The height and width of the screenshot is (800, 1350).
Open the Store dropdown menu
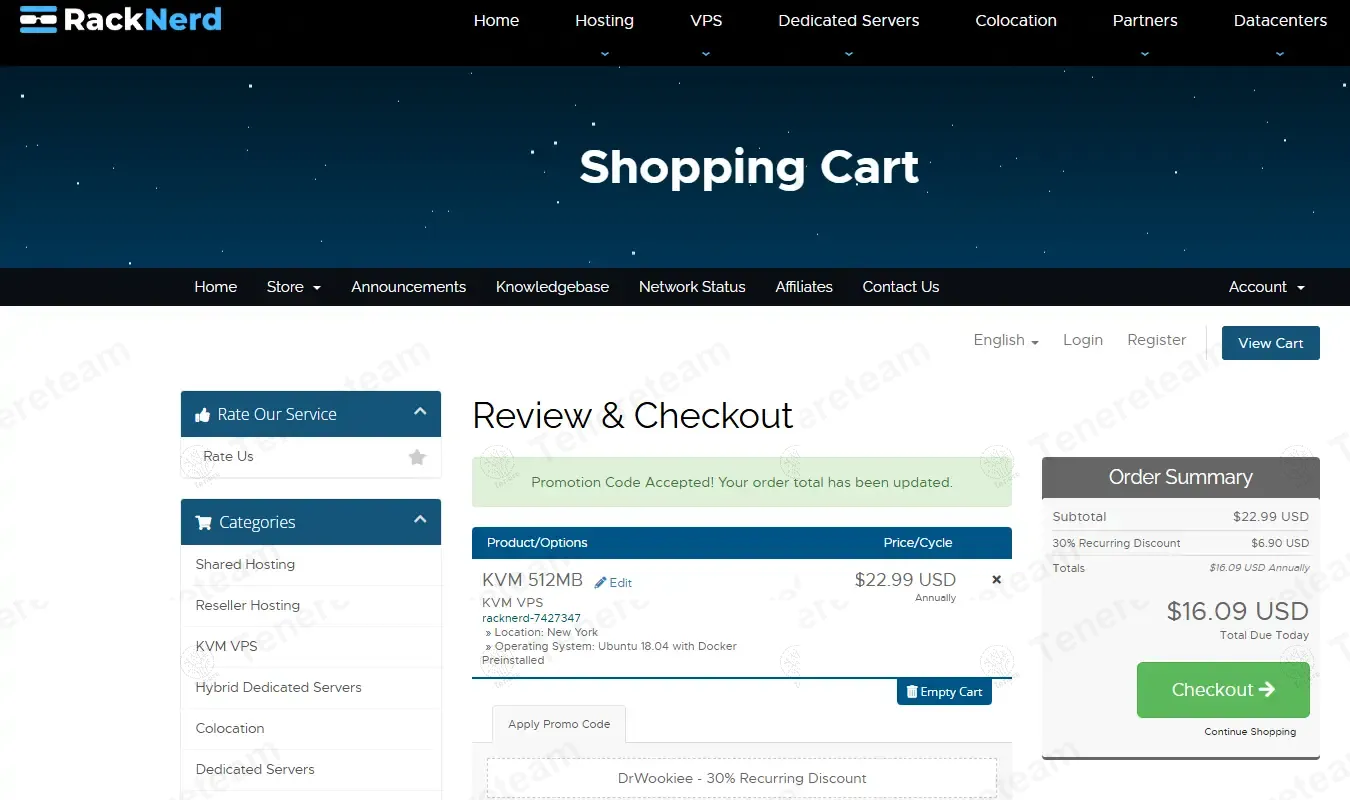(x=294, y=287)
